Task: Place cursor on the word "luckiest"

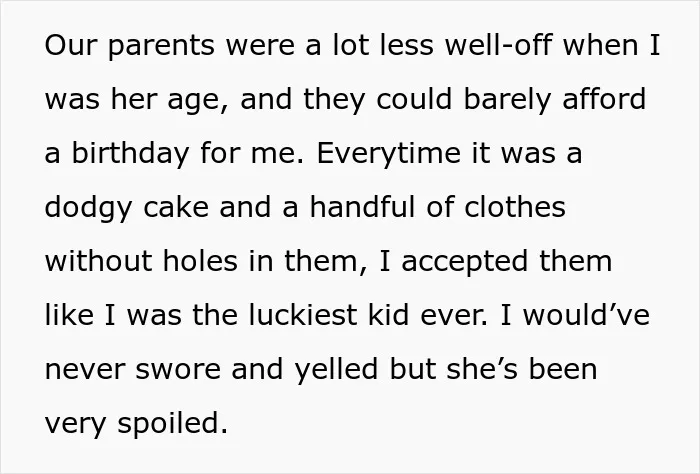Action: pyautogui.click(x=303, y=315)
